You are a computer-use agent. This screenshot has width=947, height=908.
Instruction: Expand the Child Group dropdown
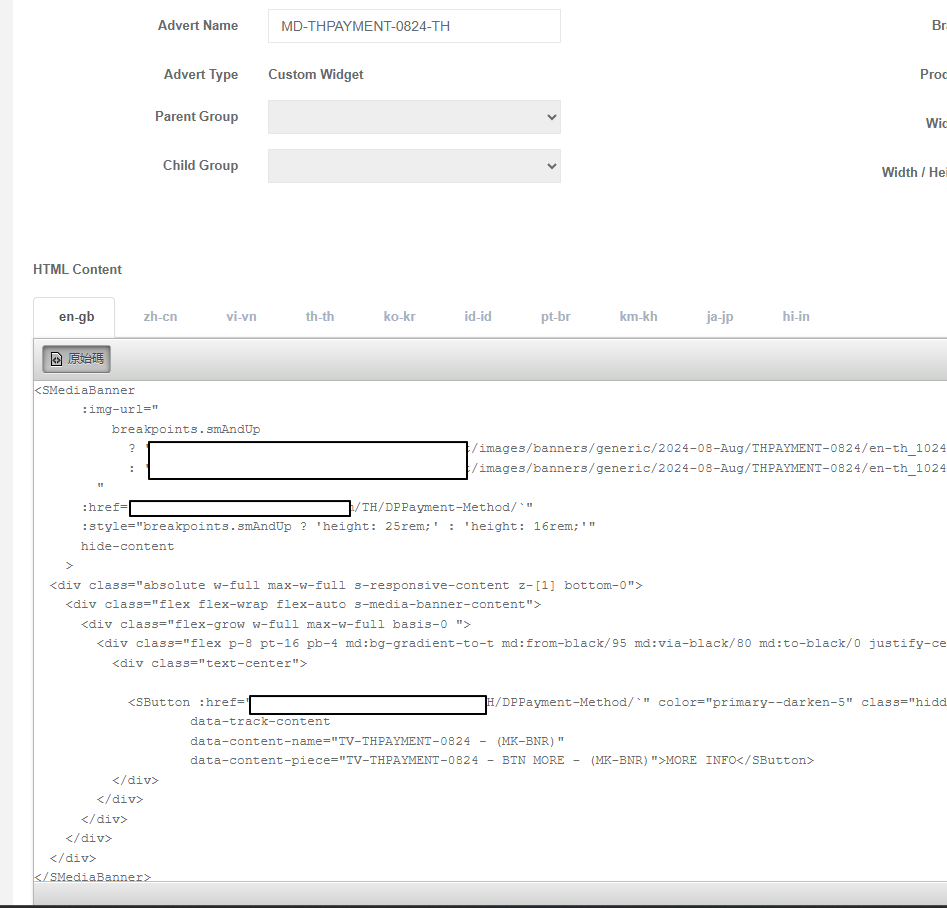point(414,166)
